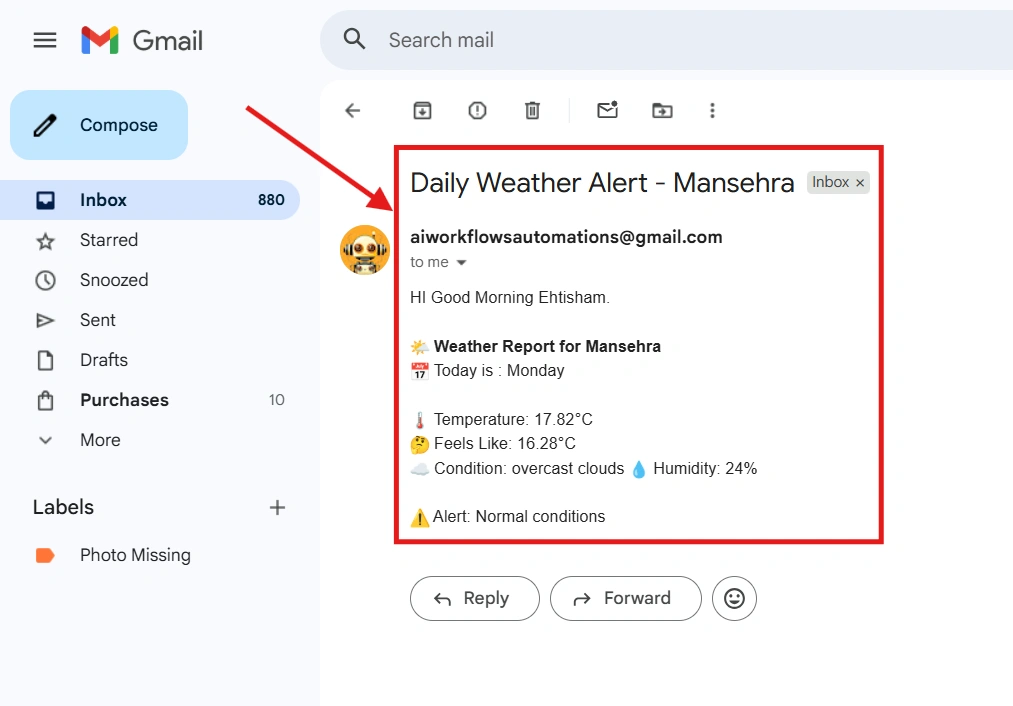The width and height of the screenshot is (1013, 706).
Task: Switch to the Sent folder
Action: [x=97, y=320]
